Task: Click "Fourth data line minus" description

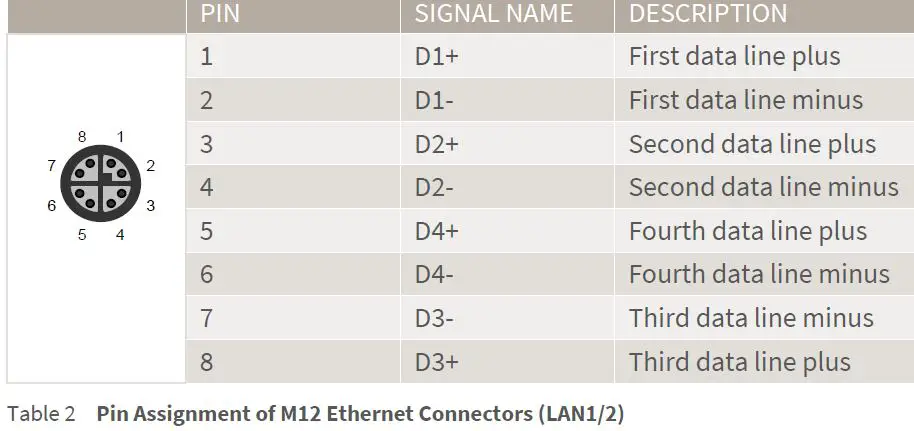Action: tap(759, 275)
